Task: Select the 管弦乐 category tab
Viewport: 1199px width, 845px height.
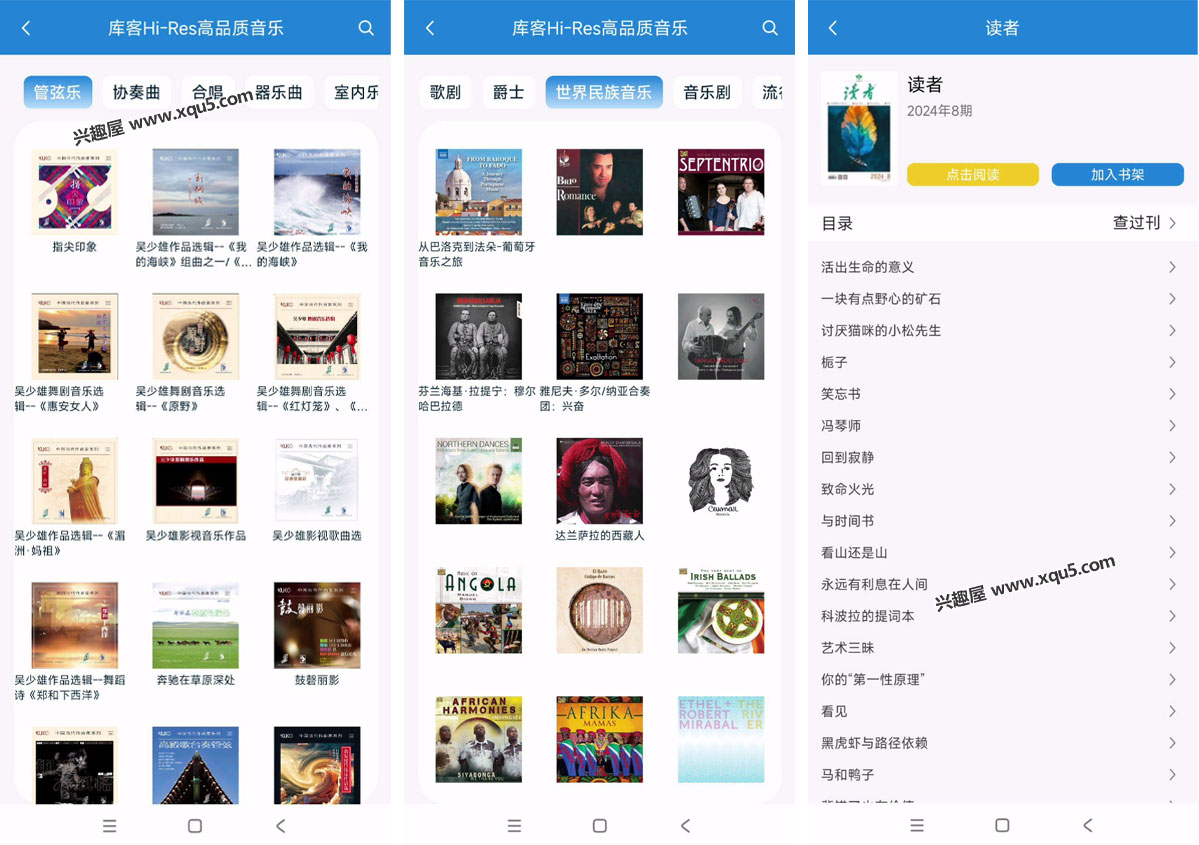Action: (57, 93)
